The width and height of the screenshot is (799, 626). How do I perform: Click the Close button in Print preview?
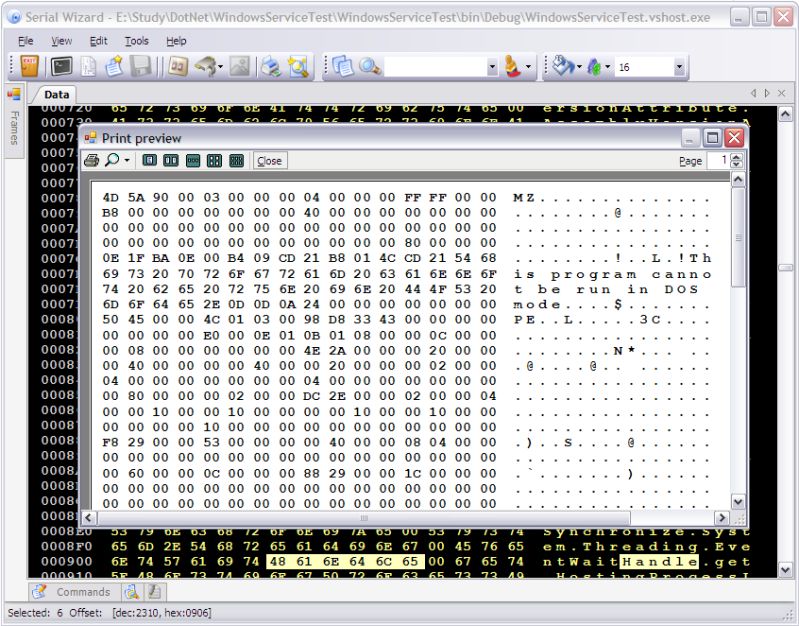tap(270, 161)
